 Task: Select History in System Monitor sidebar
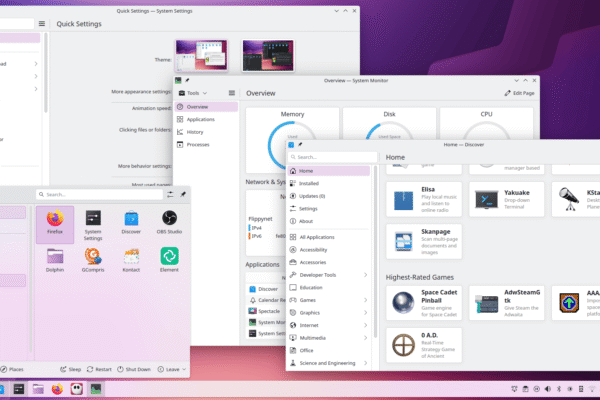click(x=206, y=132)
